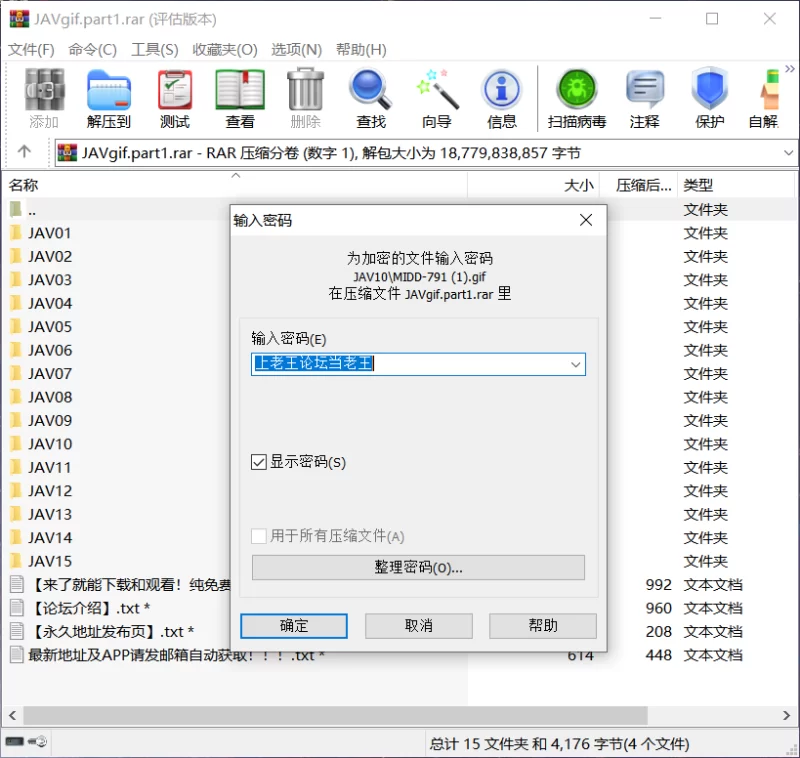Click the Organize passwords (整理密码) button
This screenshot has width=800, height=758.
tap(418, 567)
